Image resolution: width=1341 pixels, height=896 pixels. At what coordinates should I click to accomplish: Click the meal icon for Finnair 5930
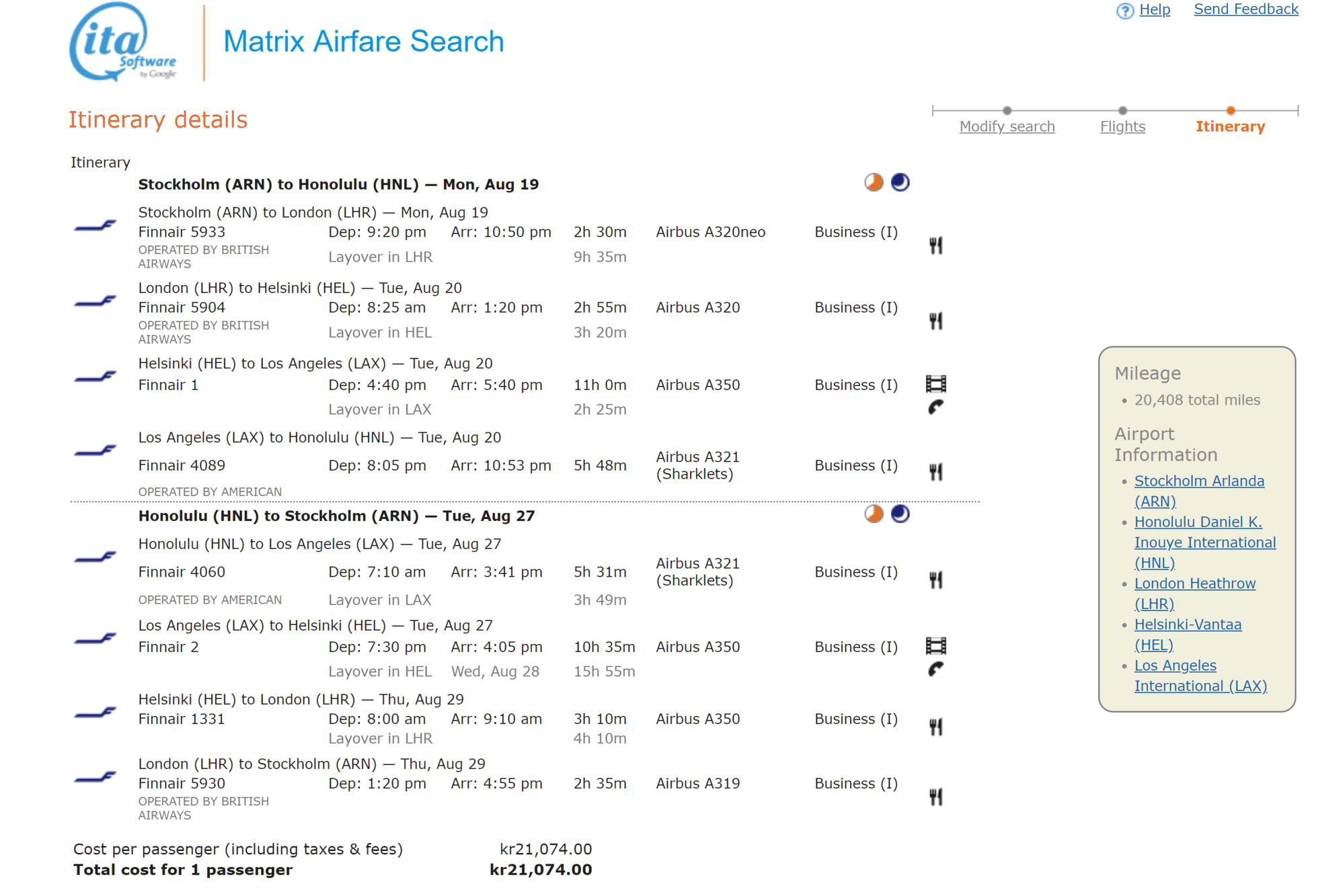(x=935, y=797)
